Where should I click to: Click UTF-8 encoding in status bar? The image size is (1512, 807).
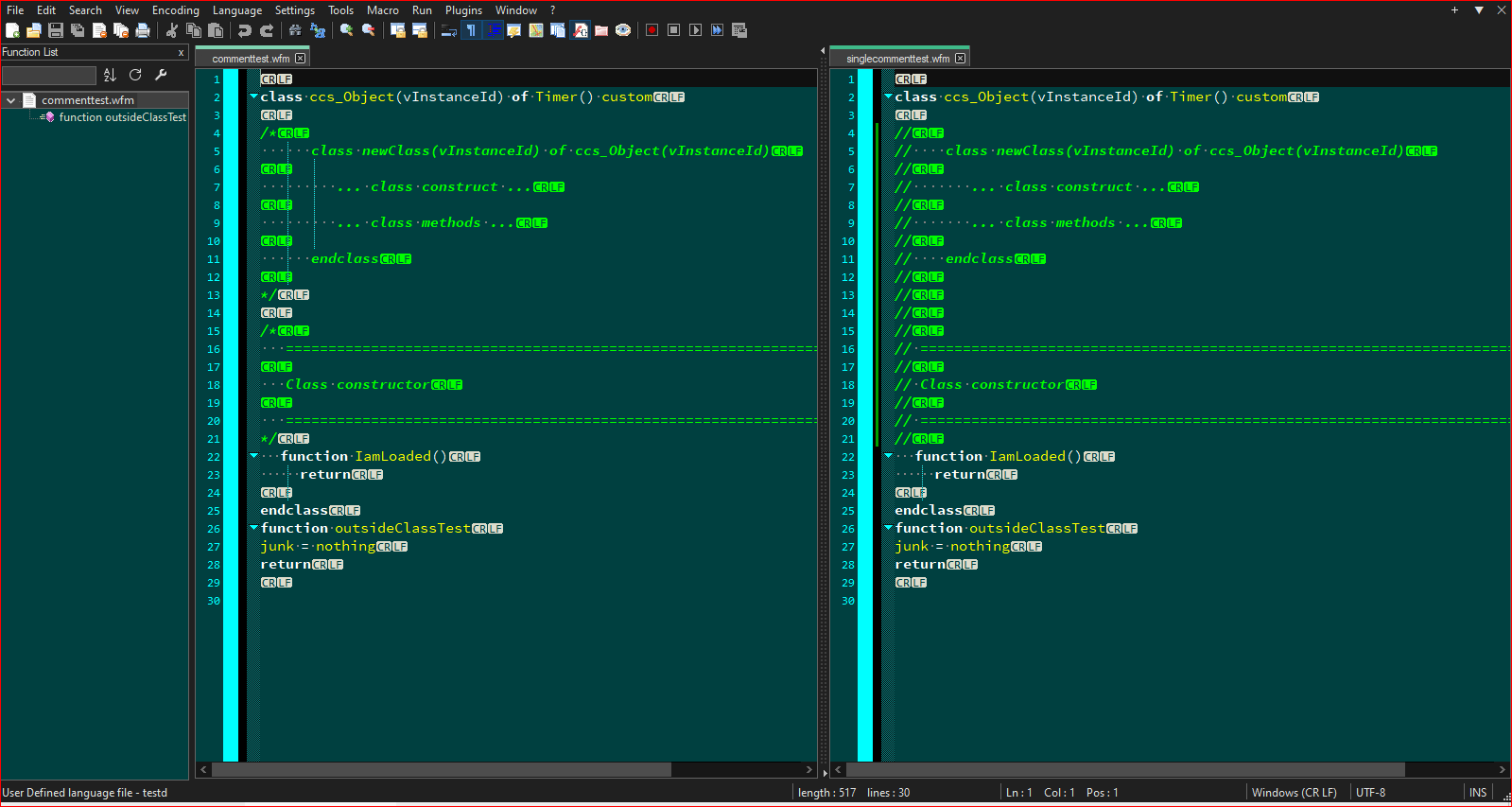(x=1370, y=793)
